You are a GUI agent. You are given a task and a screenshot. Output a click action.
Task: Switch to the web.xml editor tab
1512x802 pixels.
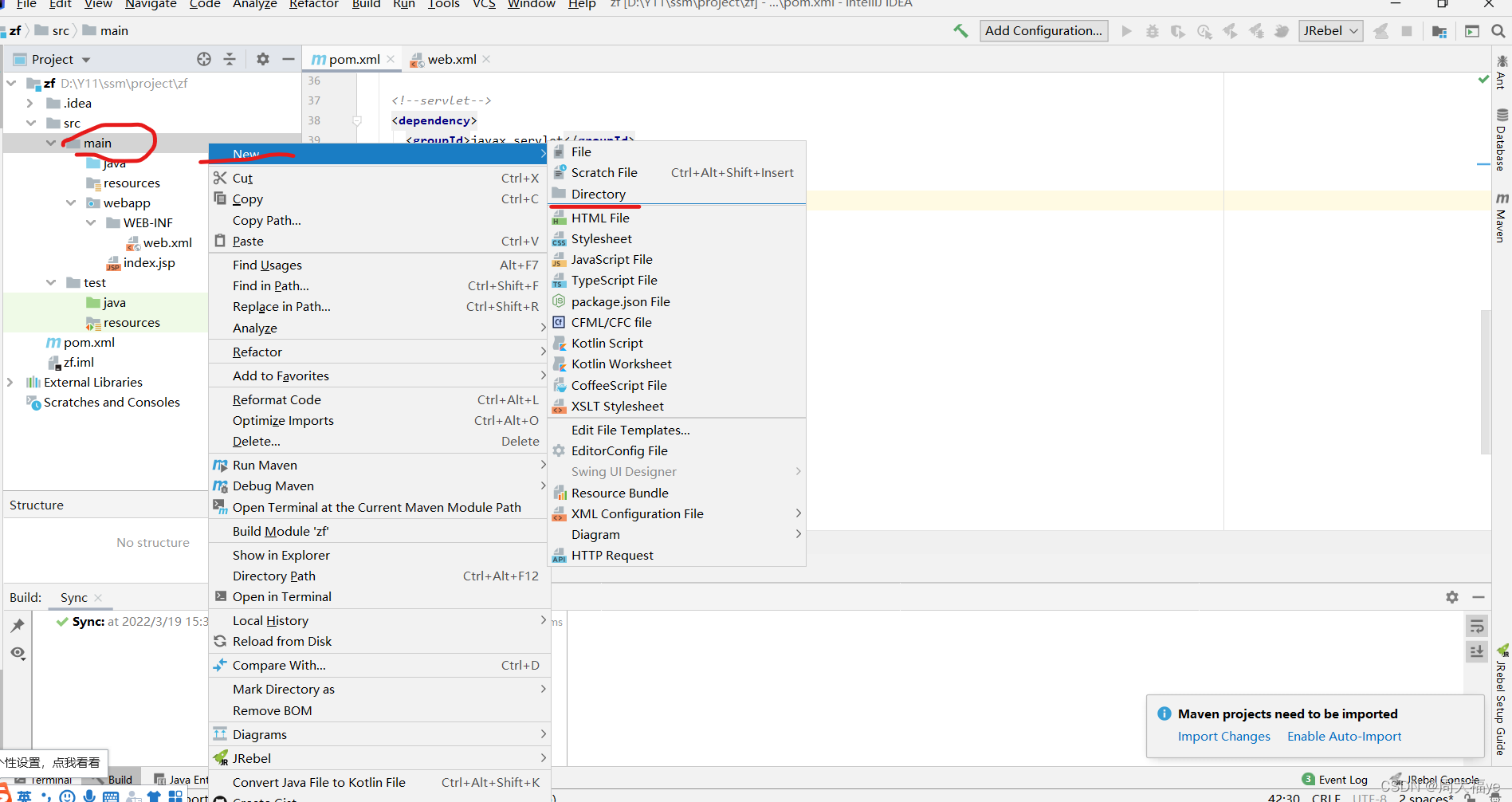[451, 59]
